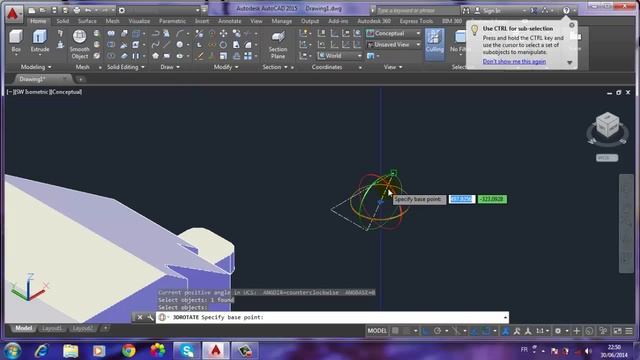The height and width of the screenshot is (360, 640).
Task: Click the Undo arrow icon
Action: tap(87, 10)
